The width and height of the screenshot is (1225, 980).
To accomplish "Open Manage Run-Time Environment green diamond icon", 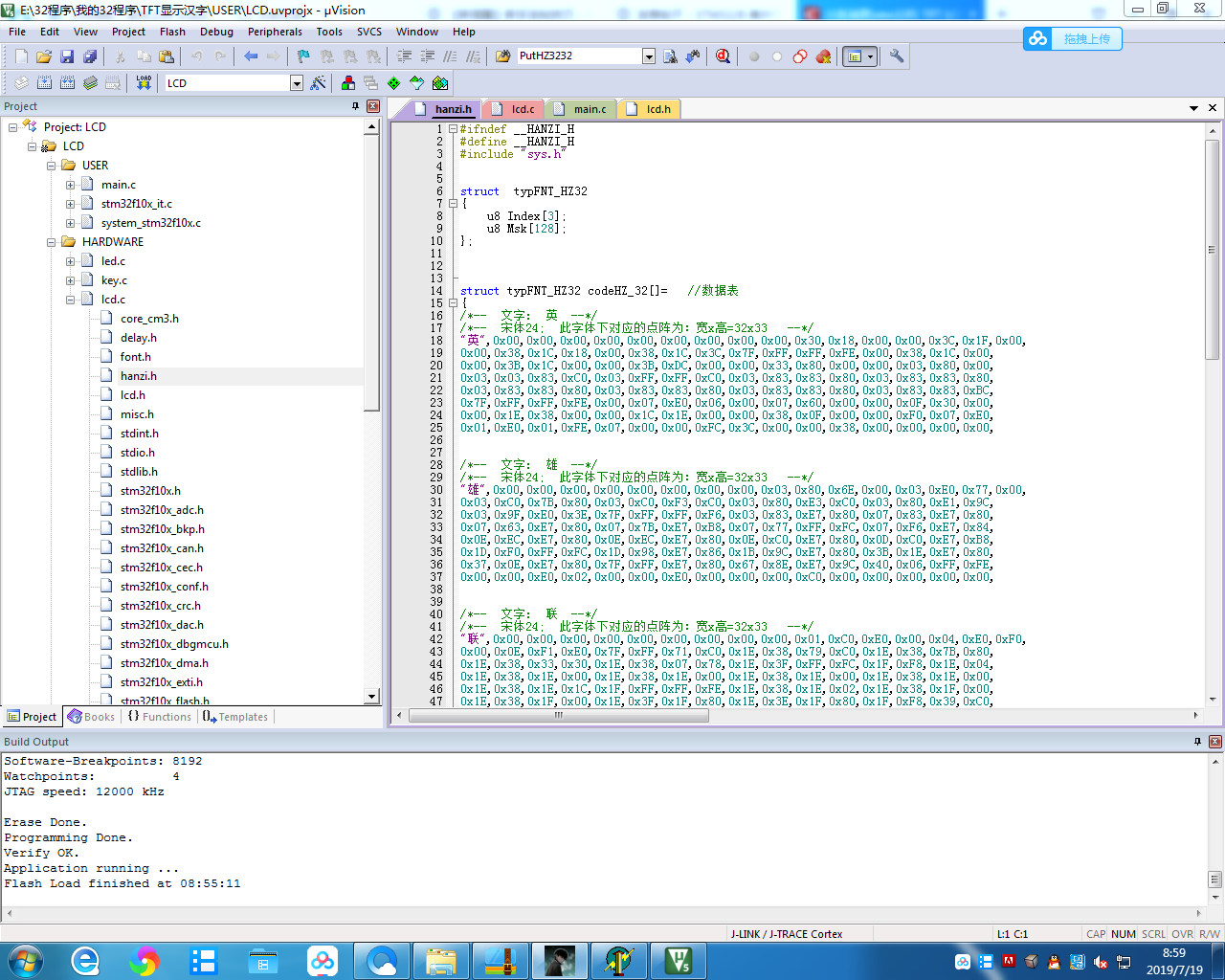I will (394, 83).
